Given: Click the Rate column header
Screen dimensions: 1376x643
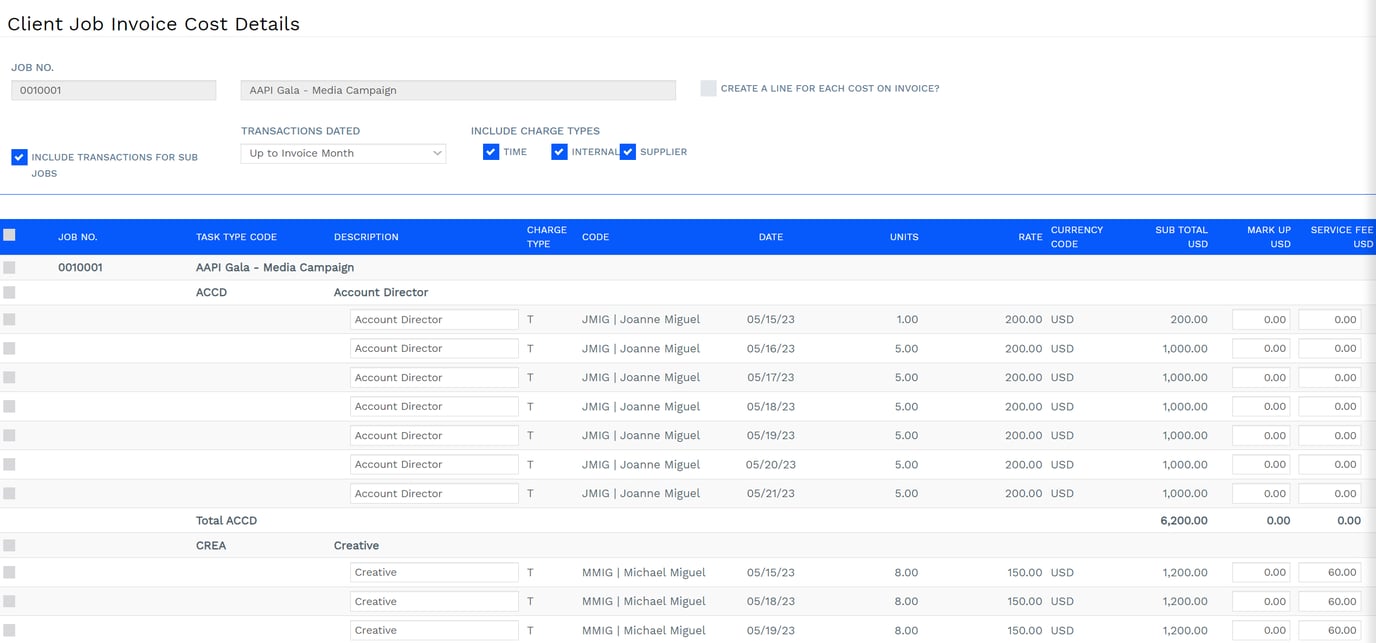Looking at the screenshot, I should click(x=1030, y=237).
